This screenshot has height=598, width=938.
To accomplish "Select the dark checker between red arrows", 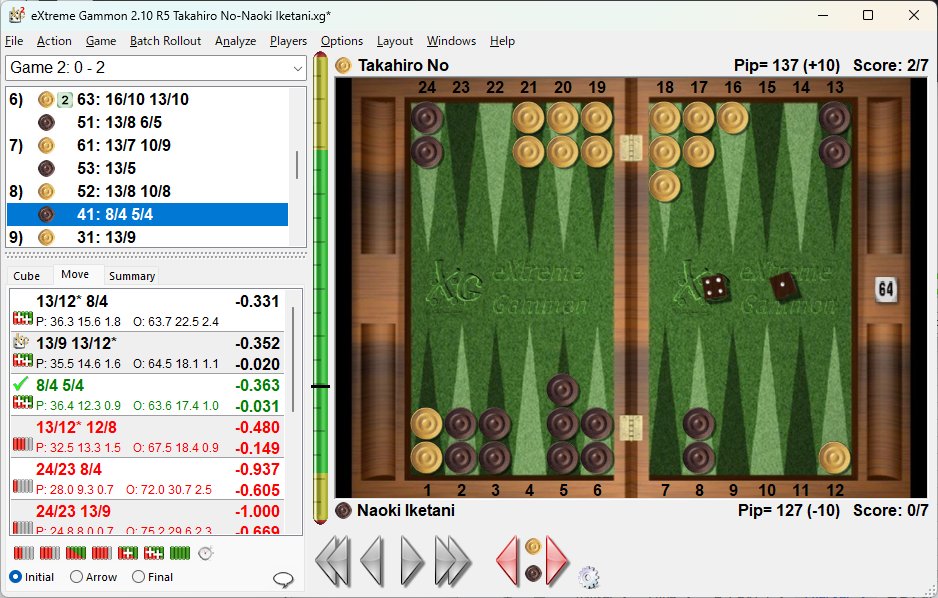I will 533,574.
